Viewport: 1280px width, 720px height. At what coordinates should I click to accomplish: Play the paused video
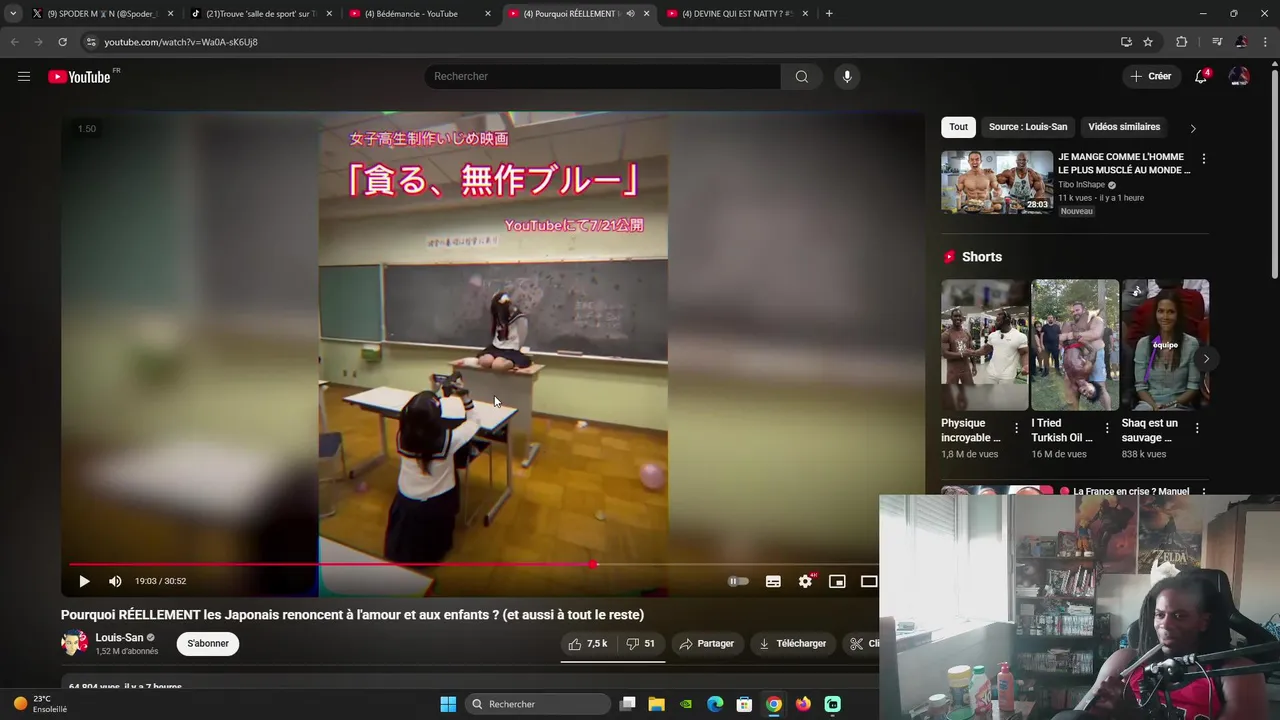[84, 581]
